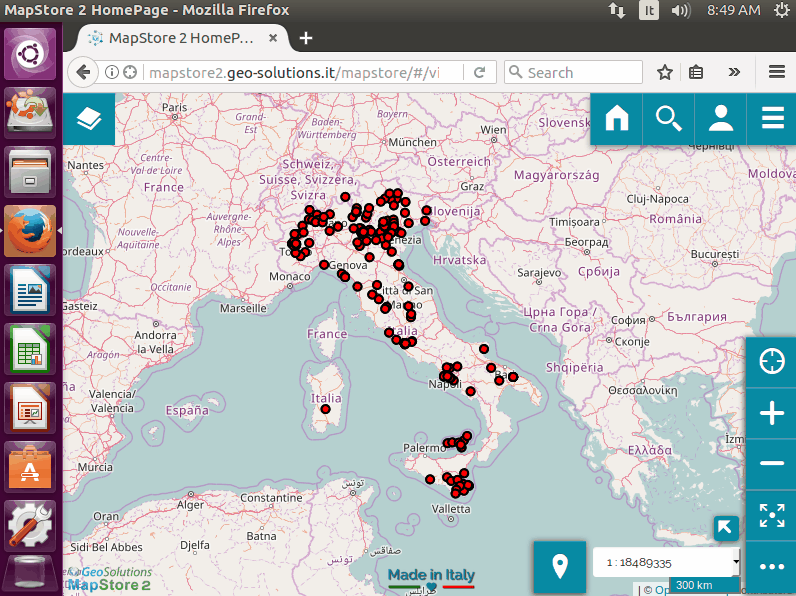Zoom to maximum extent icon

pyautogui.click(x=772, y=515)
